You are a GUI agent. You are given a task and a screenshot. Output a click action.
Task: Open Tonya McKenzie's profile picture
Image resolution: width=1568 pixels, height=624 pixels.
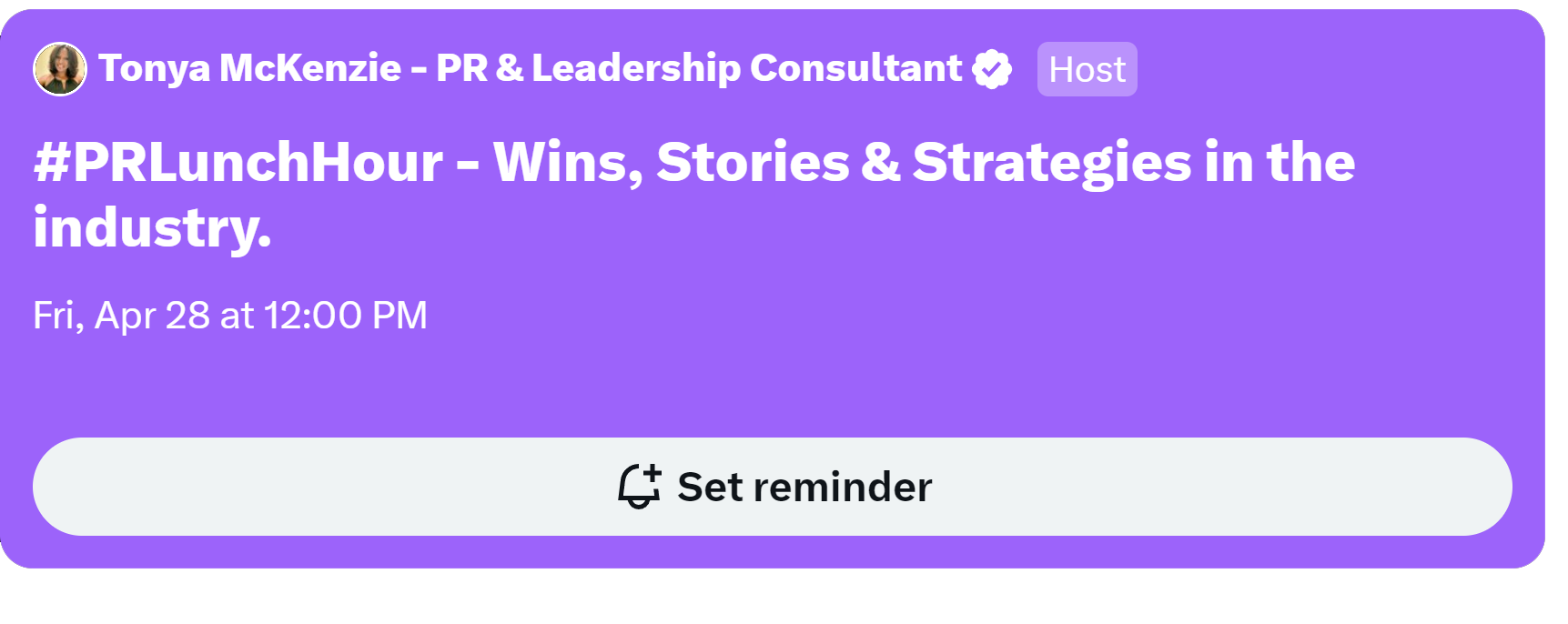coord(60,69)
